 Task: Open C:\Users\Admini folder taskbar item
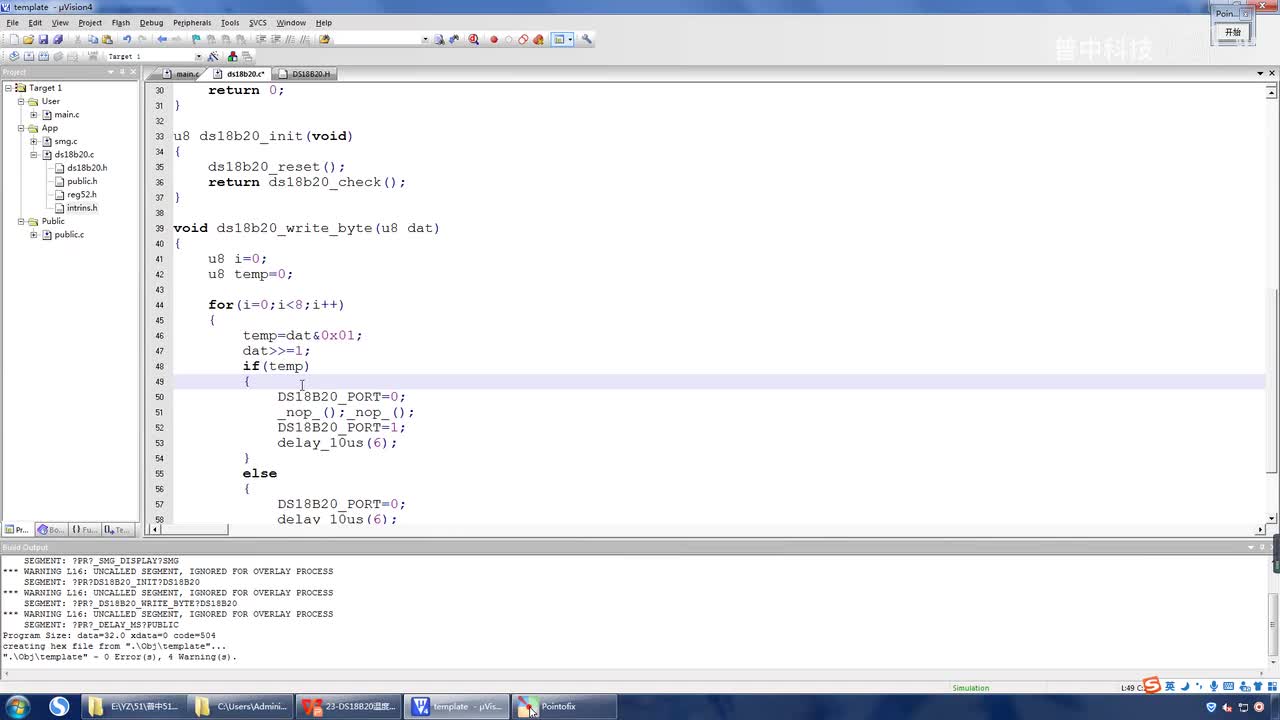click(x=241, y=706)
